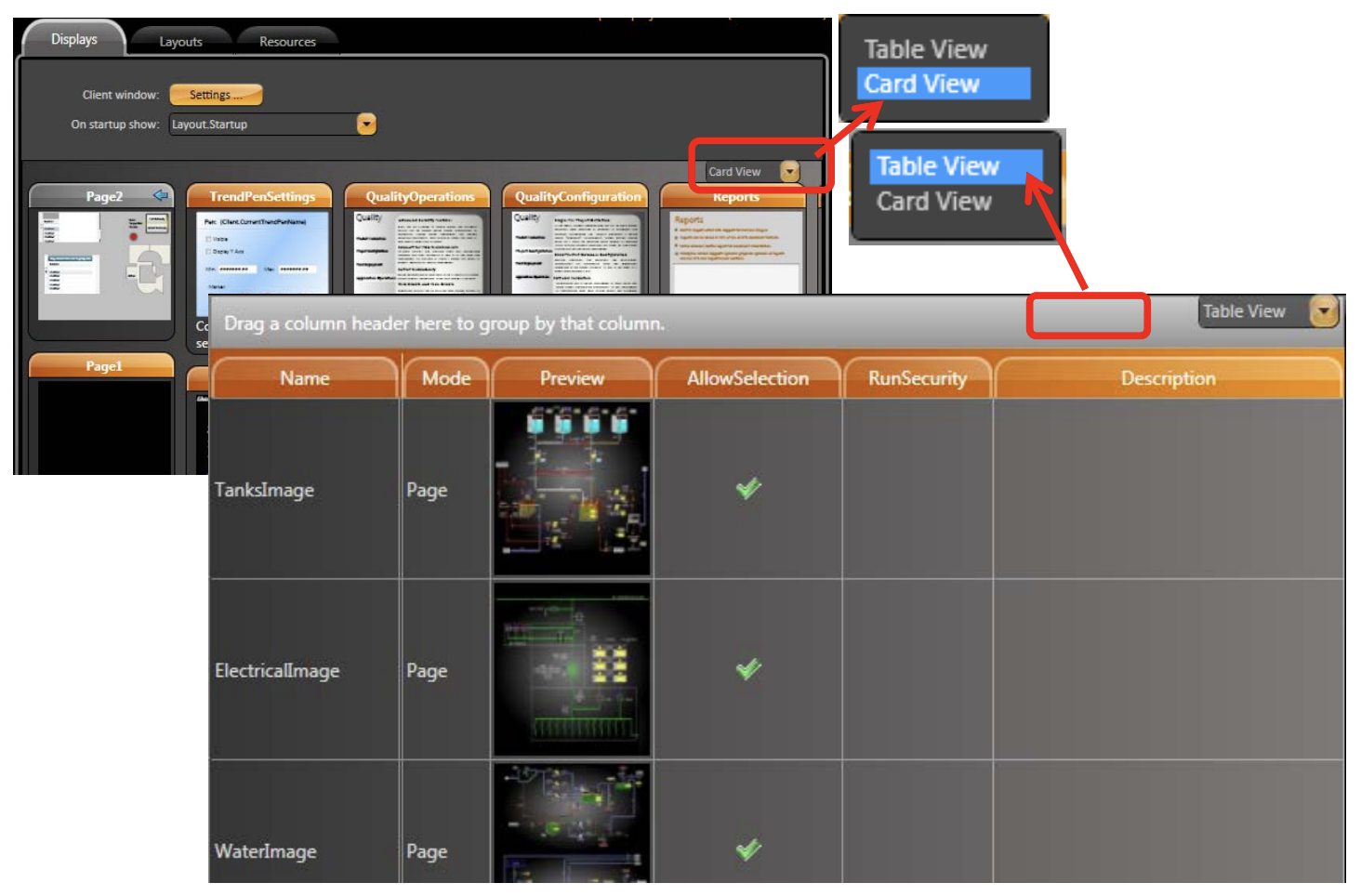Open the On startup show dropdown arrow

(367, 124)
